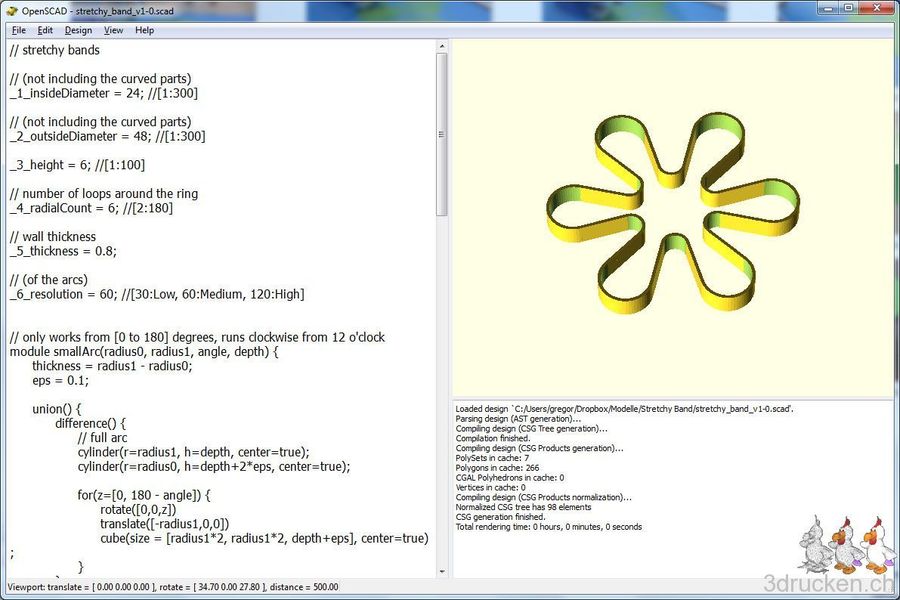Image resolution: width=900 pixels, height=600 pixels.
Task: Click the OpenSCAD app icon in title bar
Action: click(12, 10)
